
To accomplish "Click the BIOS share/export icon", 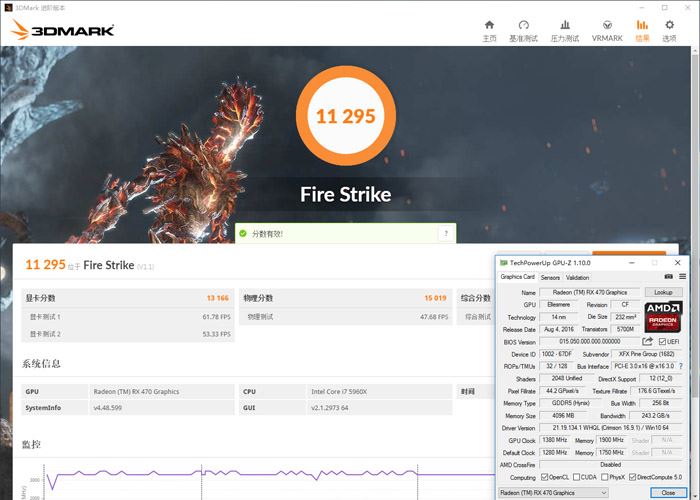I will [647, 341].
